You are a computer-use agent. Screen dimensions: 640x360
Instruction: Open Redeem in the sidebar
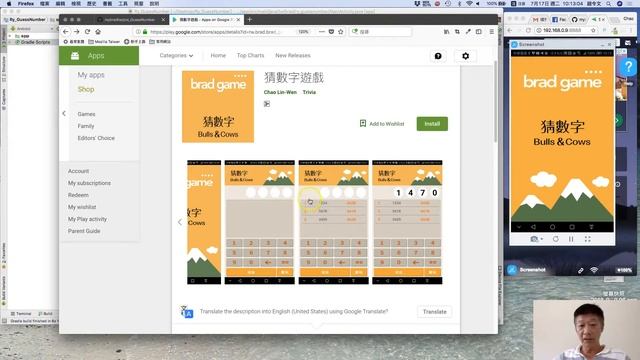78,195
